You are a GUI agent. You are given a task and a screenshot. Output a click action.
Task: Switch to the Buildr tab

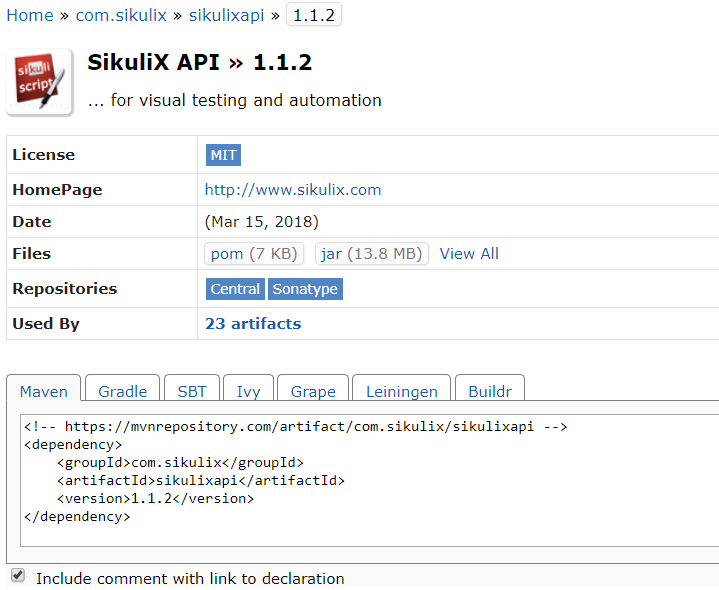click(490, 388)
